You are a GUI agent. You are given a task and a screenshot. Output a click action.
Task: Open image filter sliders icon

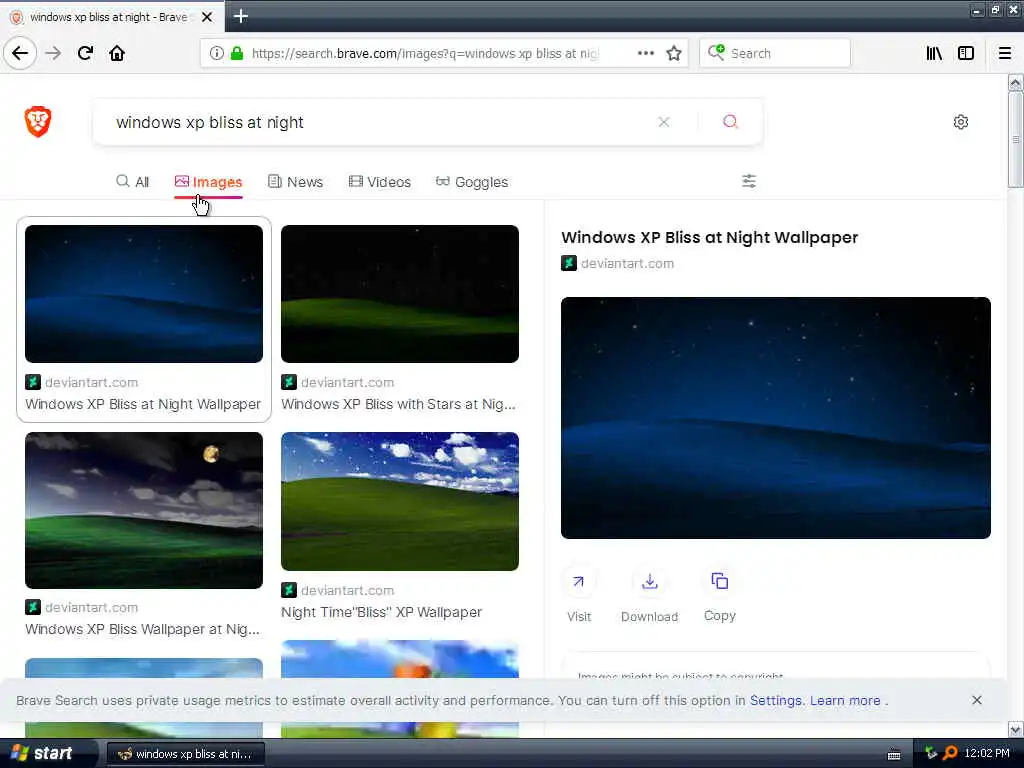coord(749,181)
